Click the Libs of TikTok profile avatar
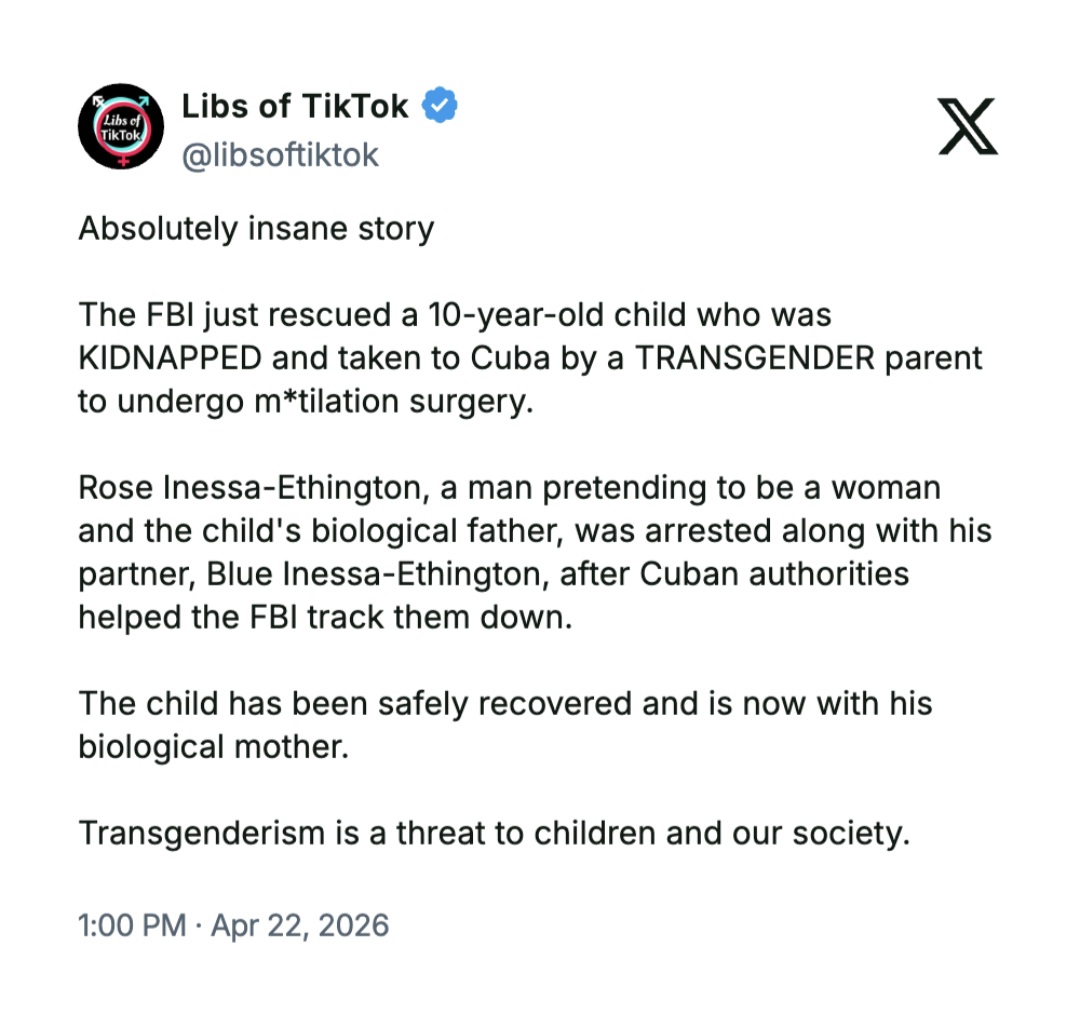Screen dimensions: 1080x1033 [x=121, y=126]
